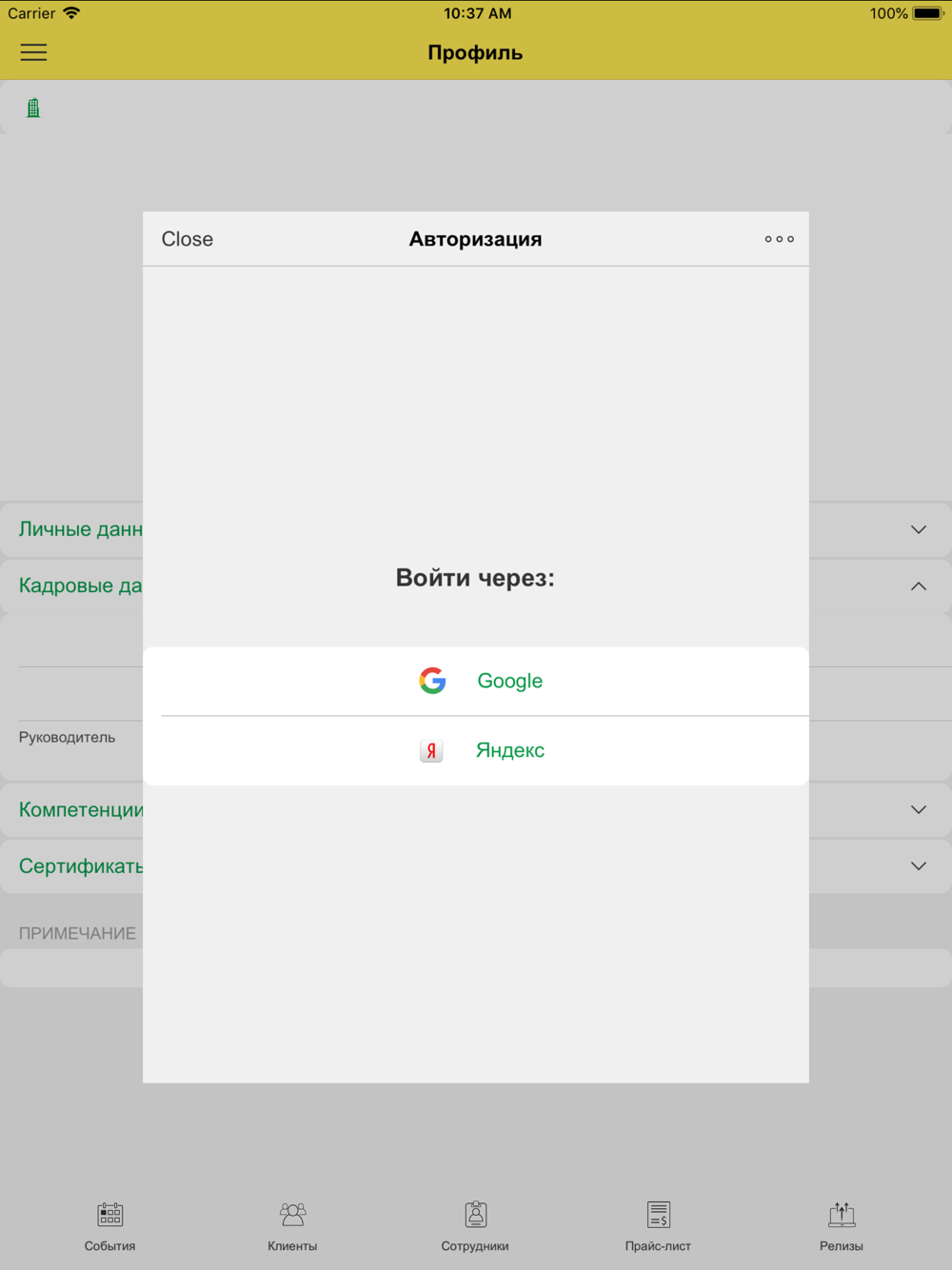This screenshot has width=952, height=1270.
Task: Open Релизы tab icon
Action: pyautogui.click(x=842, y=1214)
